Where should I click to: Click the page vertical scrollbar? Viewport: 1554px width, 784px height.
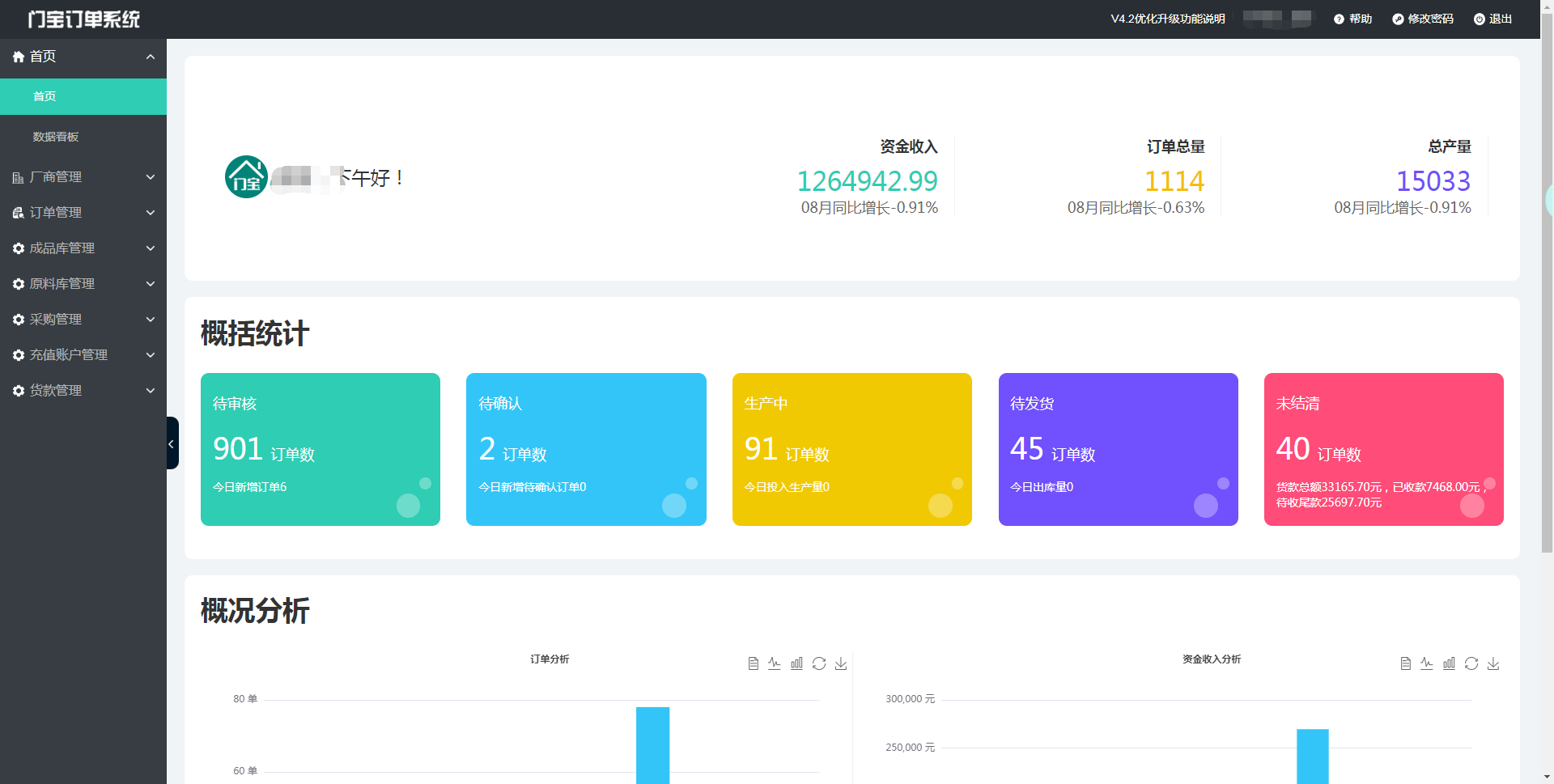coord(1547,283)
